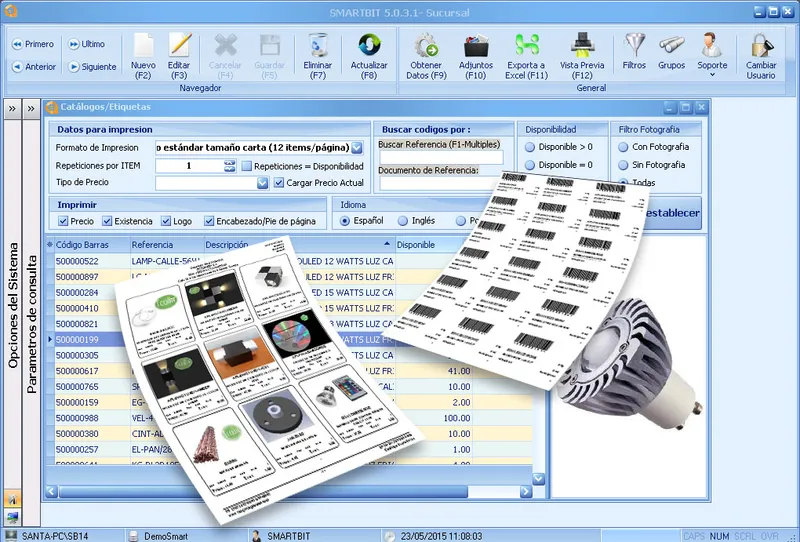Toggle Repeticiones = Disponibilidad checkbox
This screenshot has height=542, width=800.
247,166
